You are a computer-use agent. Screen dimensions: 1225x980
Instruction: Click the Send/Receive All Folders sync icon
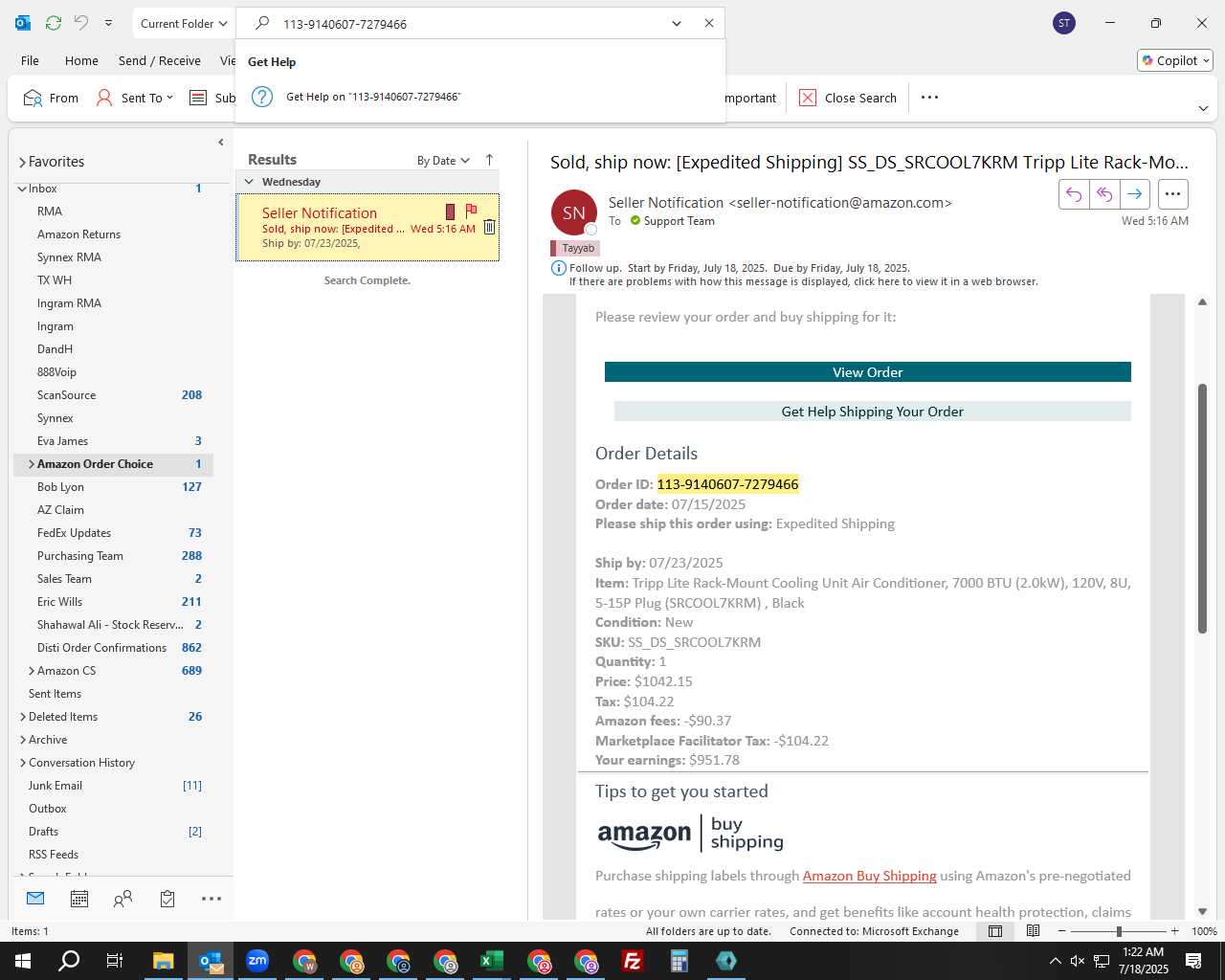click(54, 23)
